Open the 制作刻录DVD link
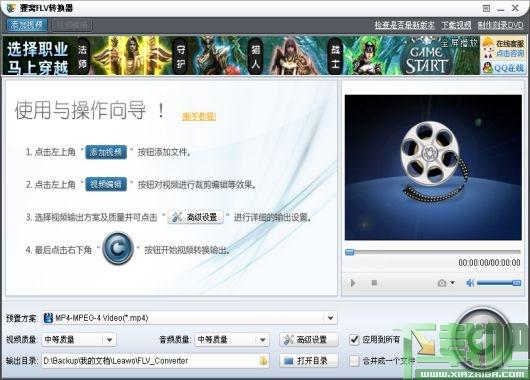 (x=500, y=25)
